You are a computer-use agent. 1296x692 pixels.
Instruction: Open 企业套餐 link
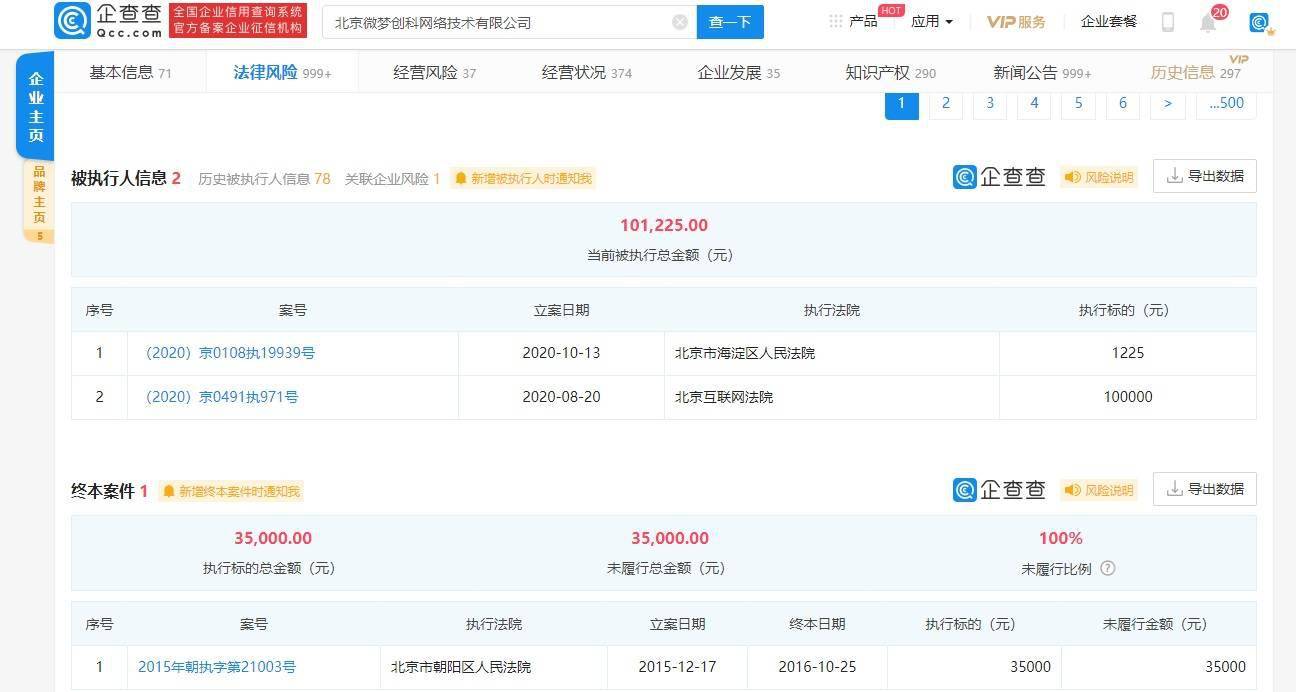click(x=1109, y=21)
